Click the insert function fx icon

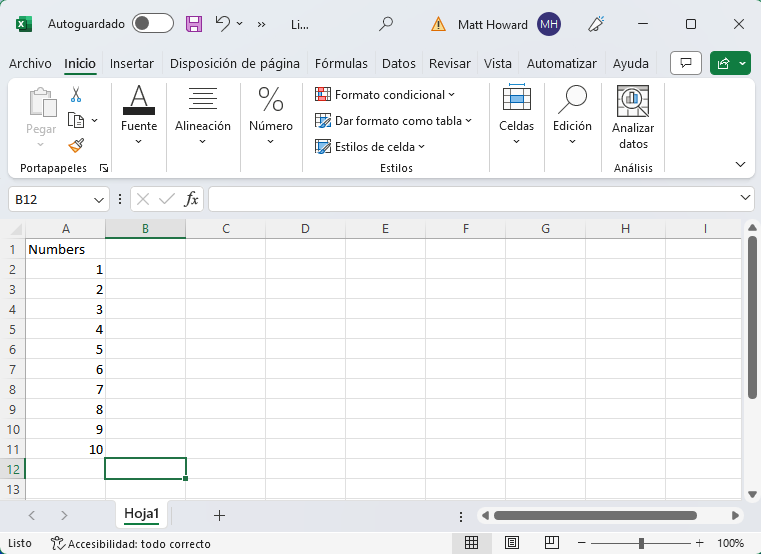pyautogui.click(x=191, y=199)
